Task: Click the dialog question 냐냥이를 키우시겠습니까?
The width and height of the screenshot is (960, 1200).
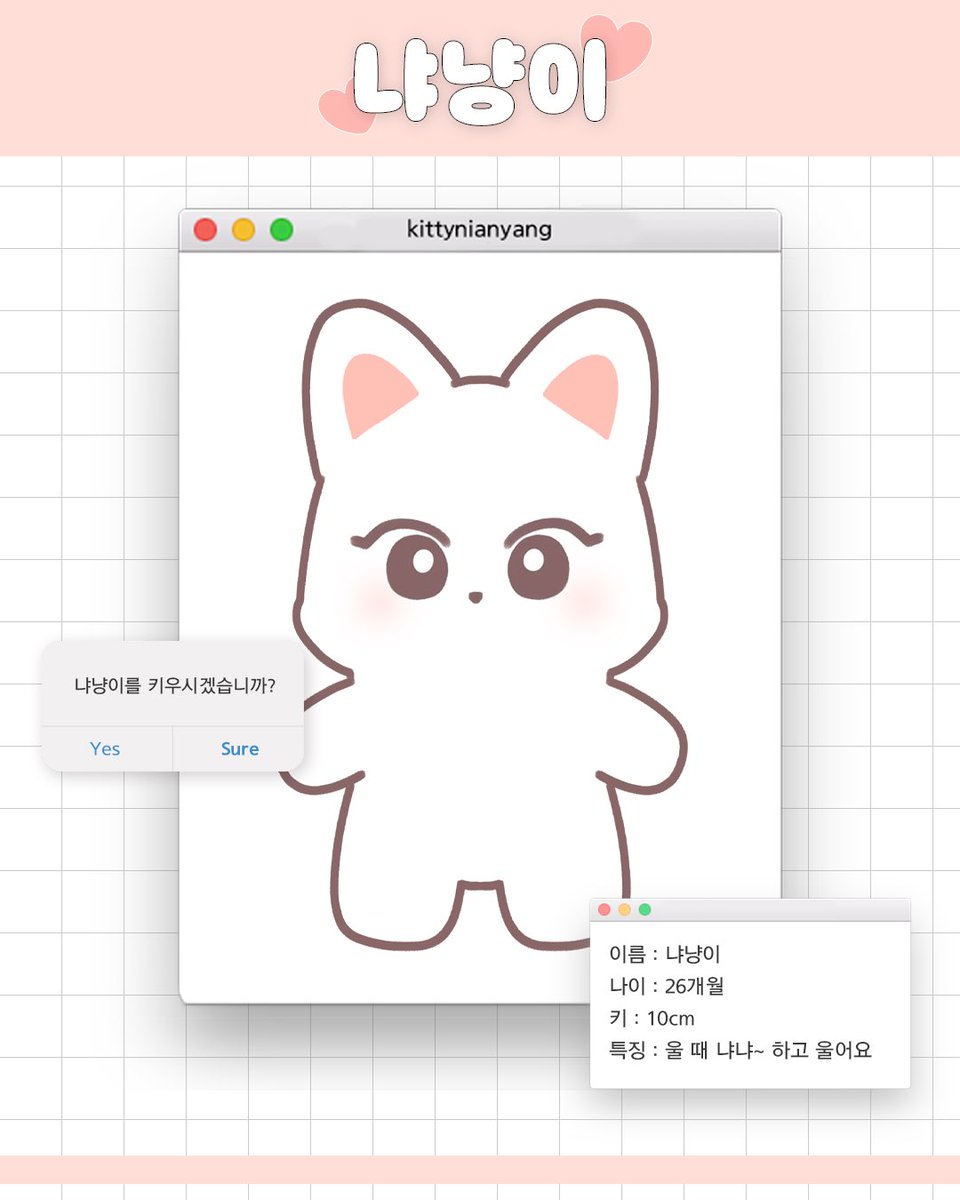Action: (175, 686)
